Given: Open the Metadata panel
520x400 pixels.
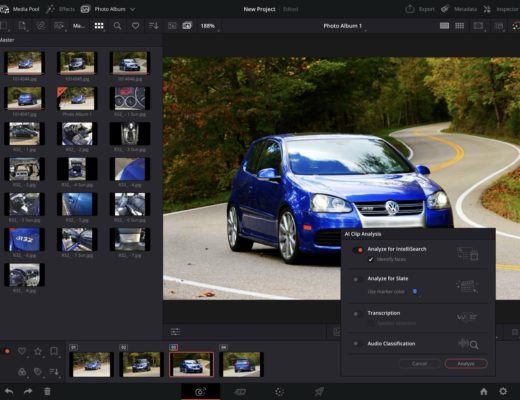Looking at the screenshot, I should pos(459,9).
